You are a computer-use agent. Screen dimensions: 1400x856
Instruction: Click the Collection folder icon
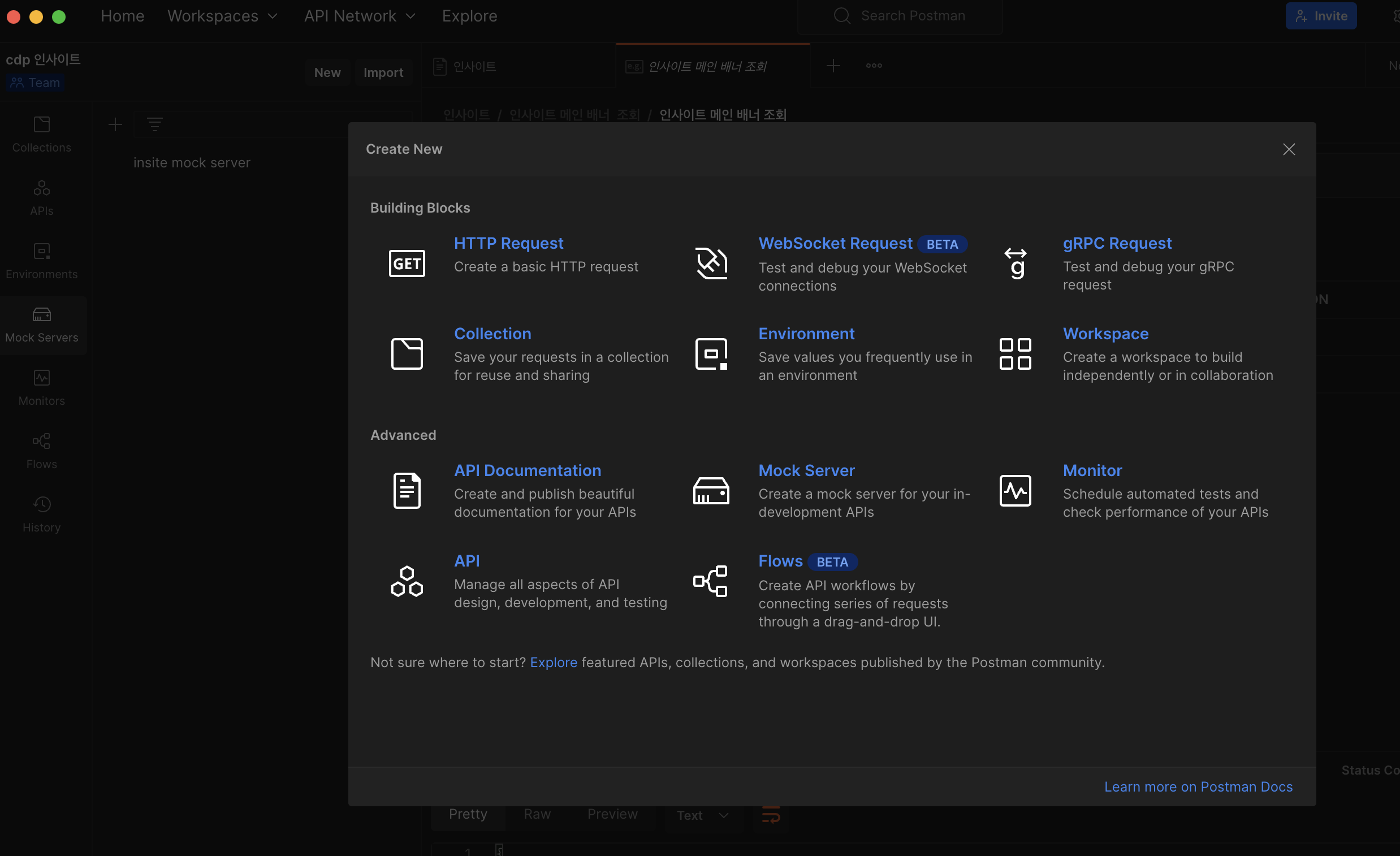[406, 353]
